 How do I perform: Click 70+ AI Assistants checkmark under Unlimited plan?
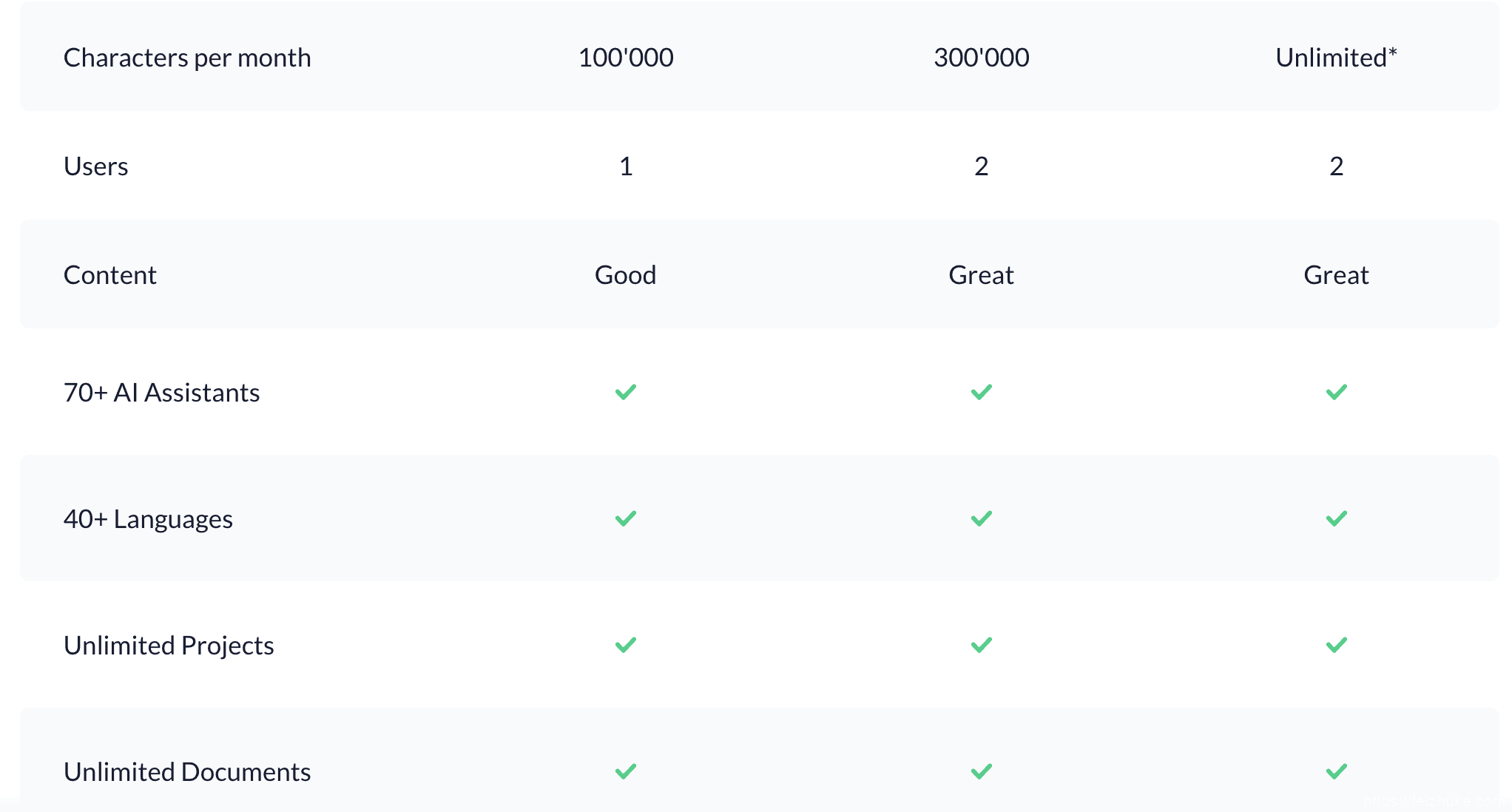coord(1336,392)
